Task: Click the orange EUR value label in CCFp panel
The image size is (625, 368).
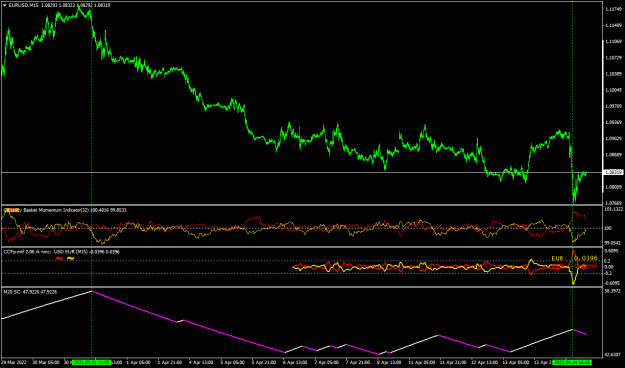Action: pos(574,259)
